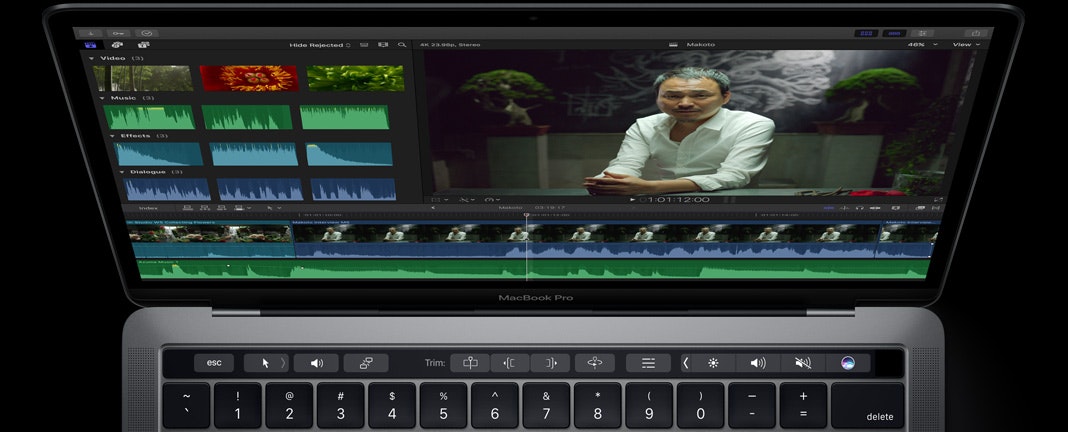The width and height of the screenshot is (1068, 432).
Task: Show Photos and Audio sidebar tab
Action: pyautogui.click(x=117, y=45)
